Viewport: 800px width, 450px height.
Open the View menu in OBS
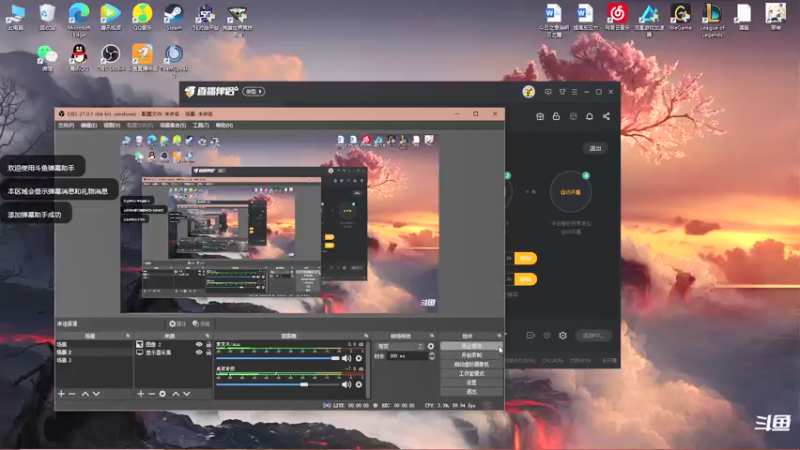112,125
